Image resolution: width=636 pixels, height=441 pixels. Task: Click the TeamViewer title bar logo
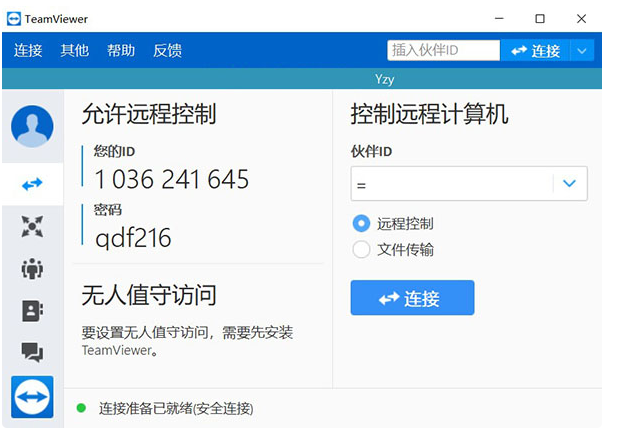click(14, 19)
